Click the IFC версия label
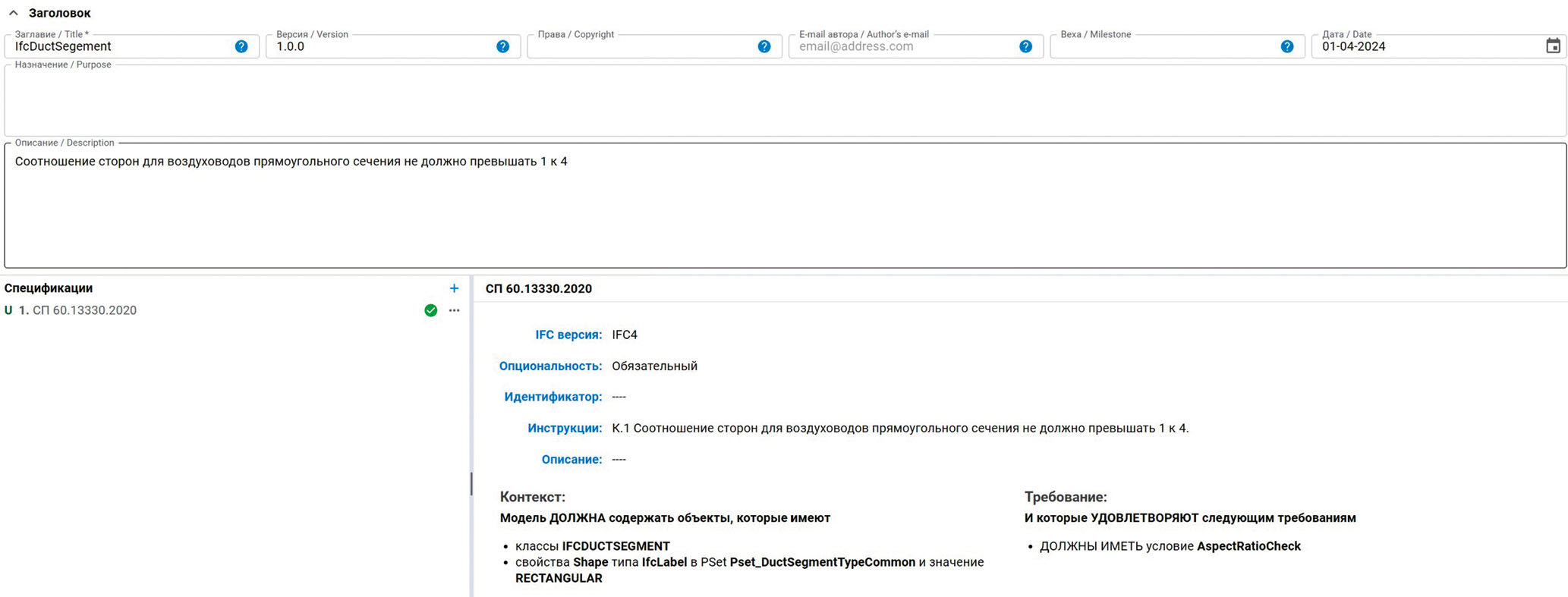This screenshot has height=597, width=1568. tap(568, 335)
